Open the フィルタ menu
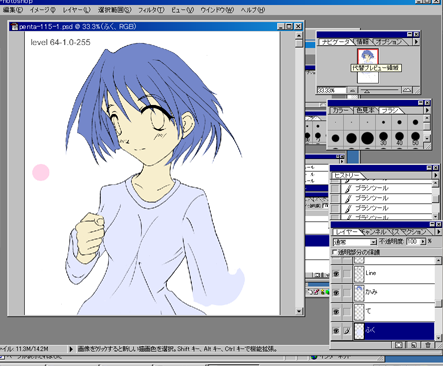This screenshot has height=366, width=443. pos(151,10)
